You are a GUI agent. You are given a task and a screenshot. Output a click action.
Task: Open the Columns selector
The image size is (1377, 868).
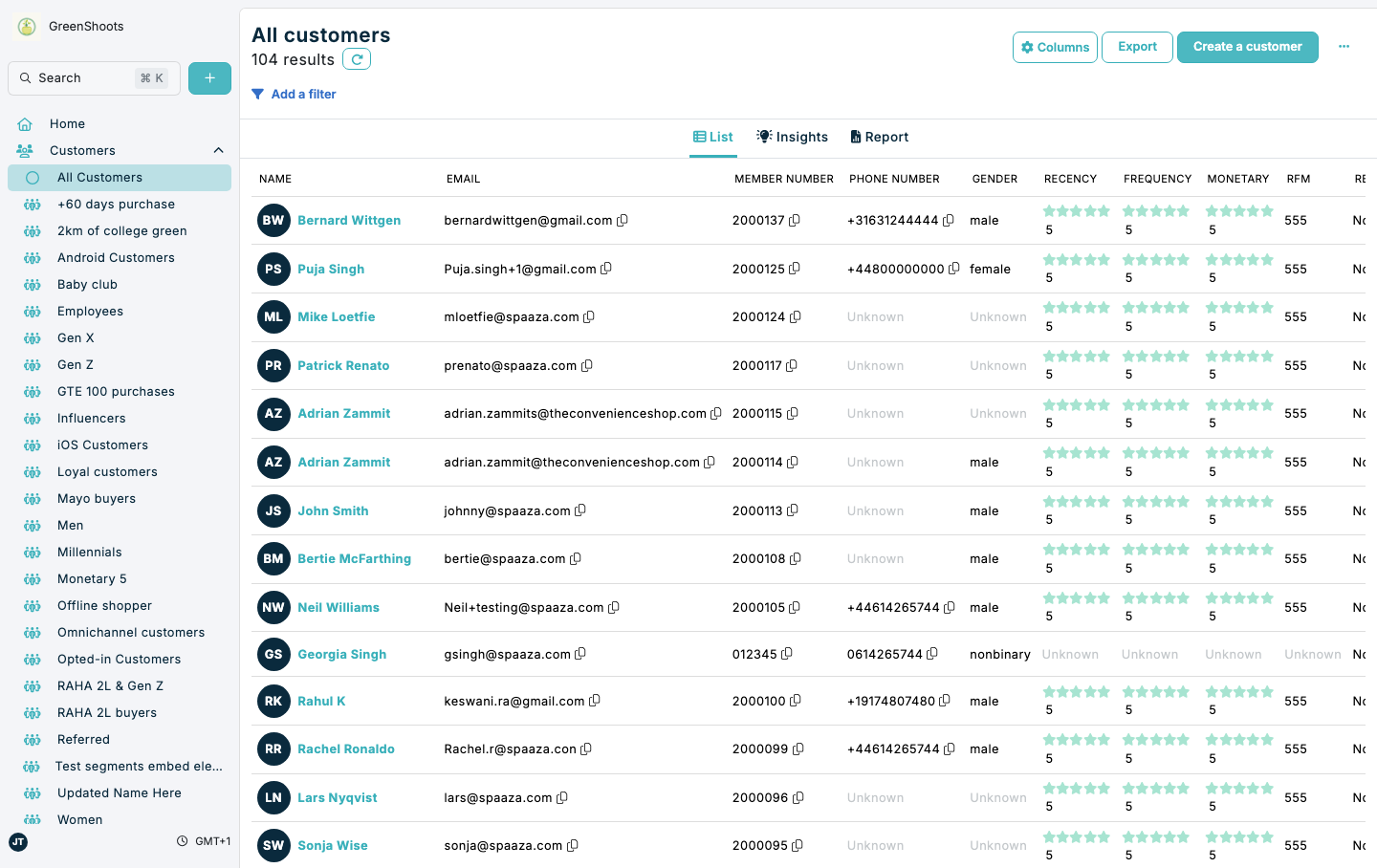(1055, 47)
